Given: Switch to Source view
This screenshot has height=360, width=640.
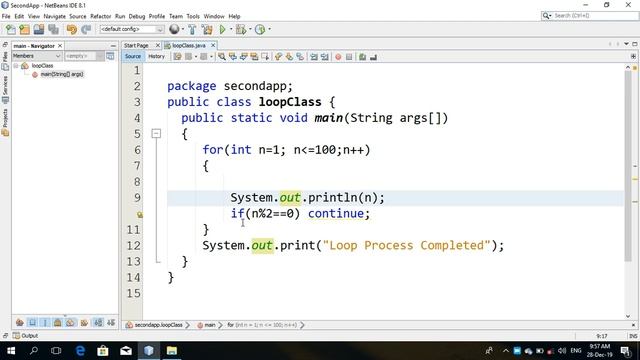Looking at the screenshot, I should [x=133, y=56].
